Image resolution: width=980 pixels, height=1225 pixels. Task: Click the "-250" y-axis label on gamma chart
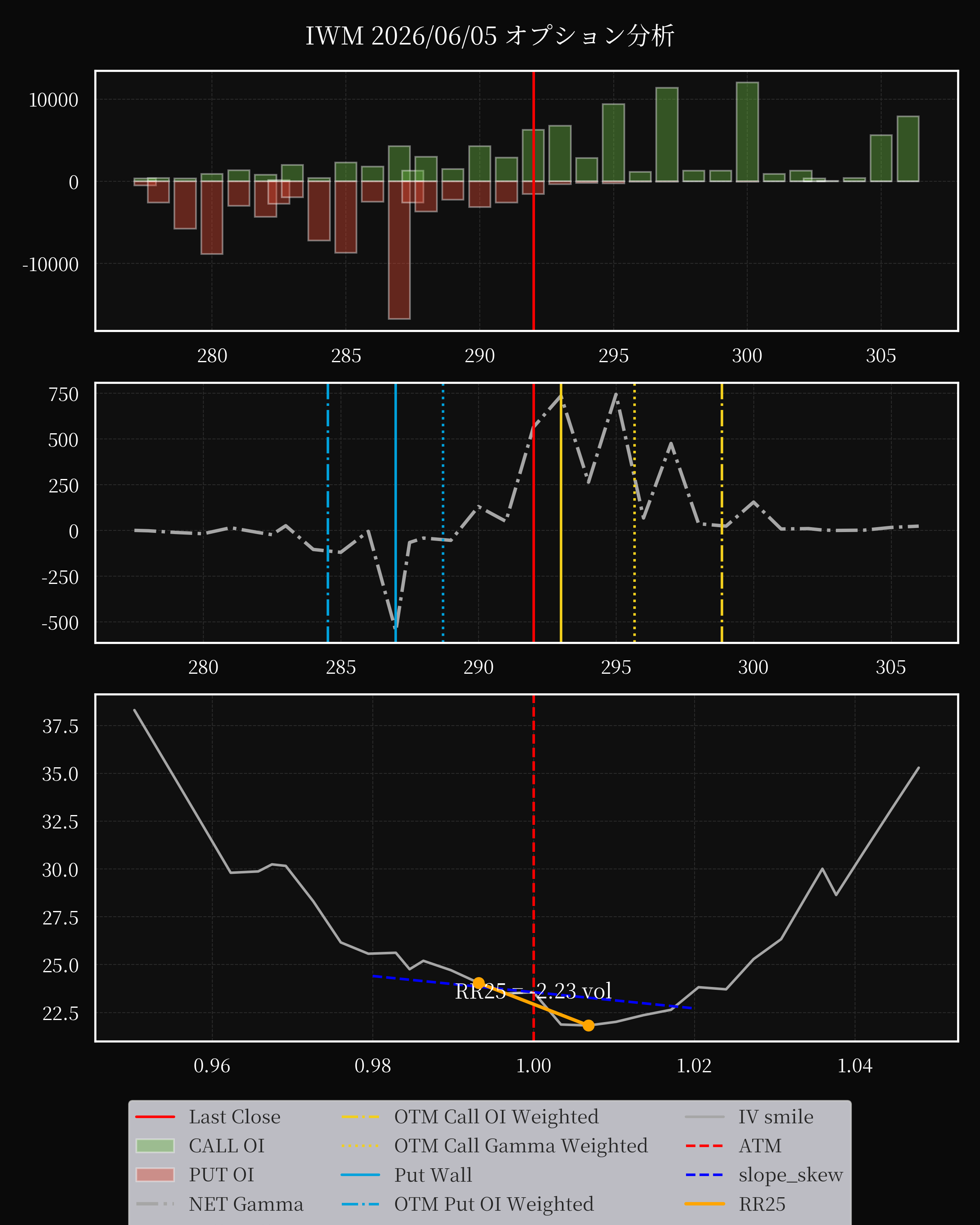tap(60, 577)
